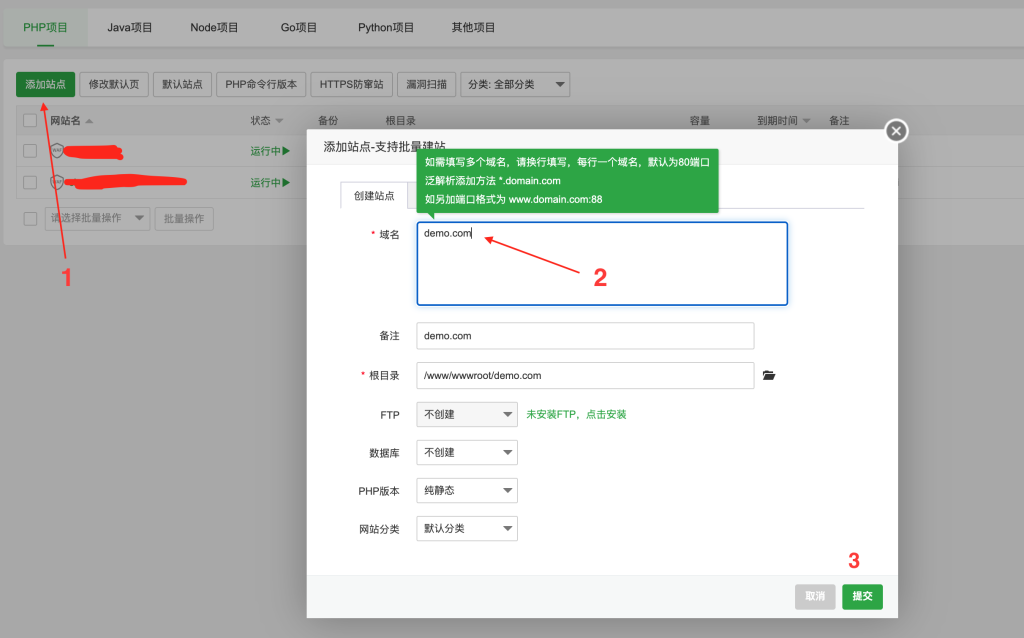Viewport: 1024px width, 638px height.
Task: Close the add-site dialog with X icon
Action: tap(896, 131)
